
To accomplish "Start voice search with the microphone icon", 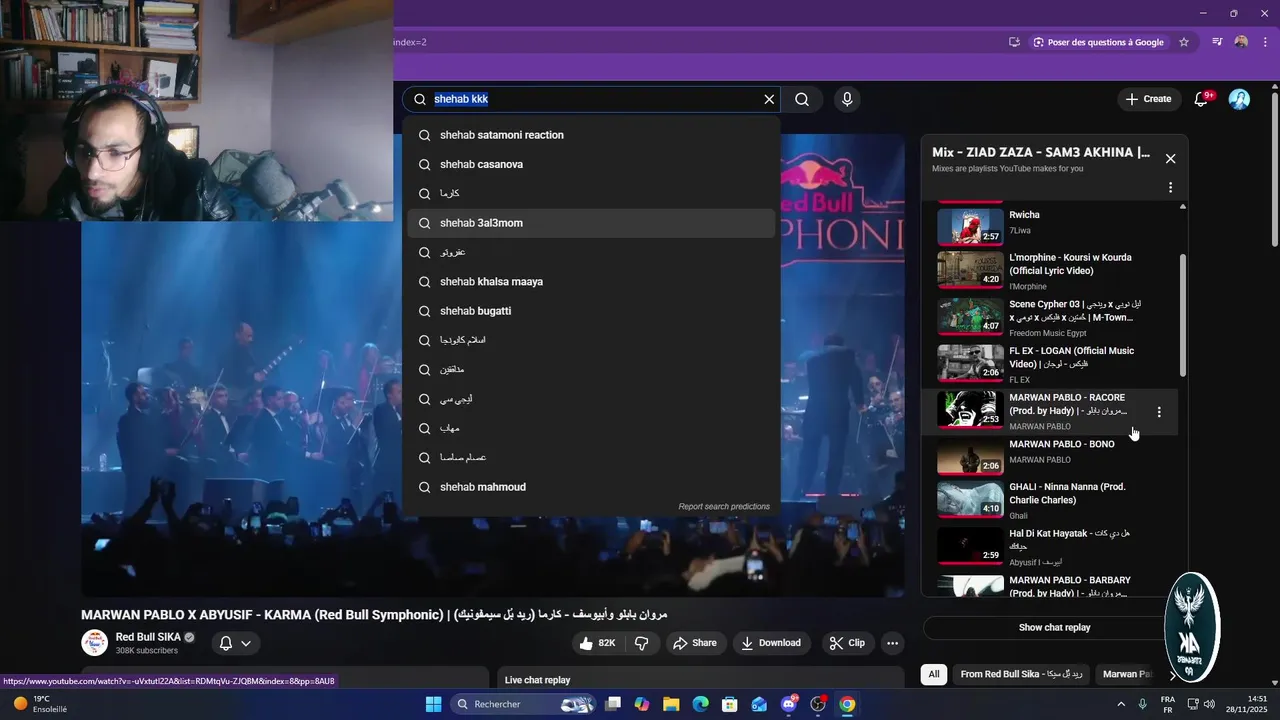I will pyautogui.click(x=847, y=99).
